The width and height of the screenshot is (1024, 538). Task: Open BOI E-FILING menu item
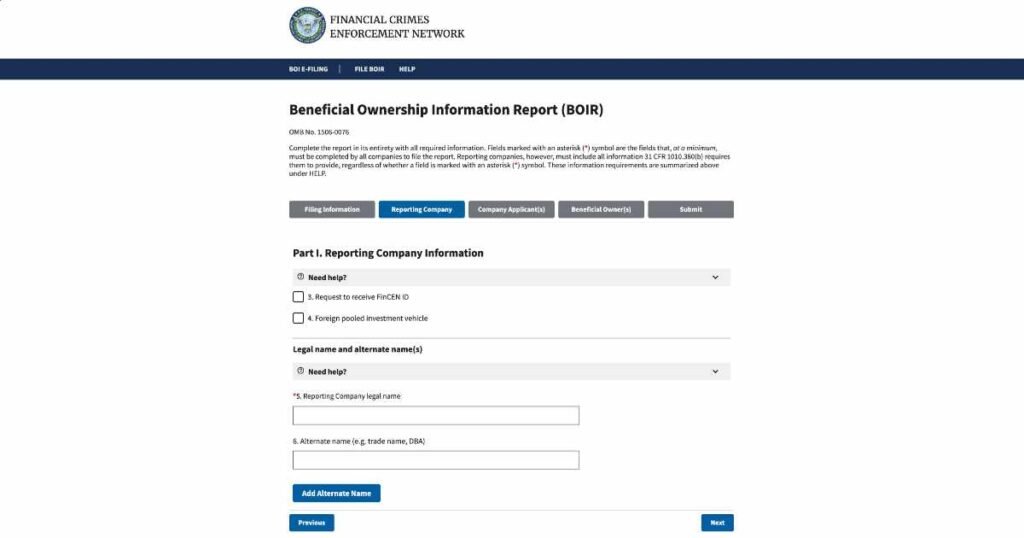coord(308,69)
